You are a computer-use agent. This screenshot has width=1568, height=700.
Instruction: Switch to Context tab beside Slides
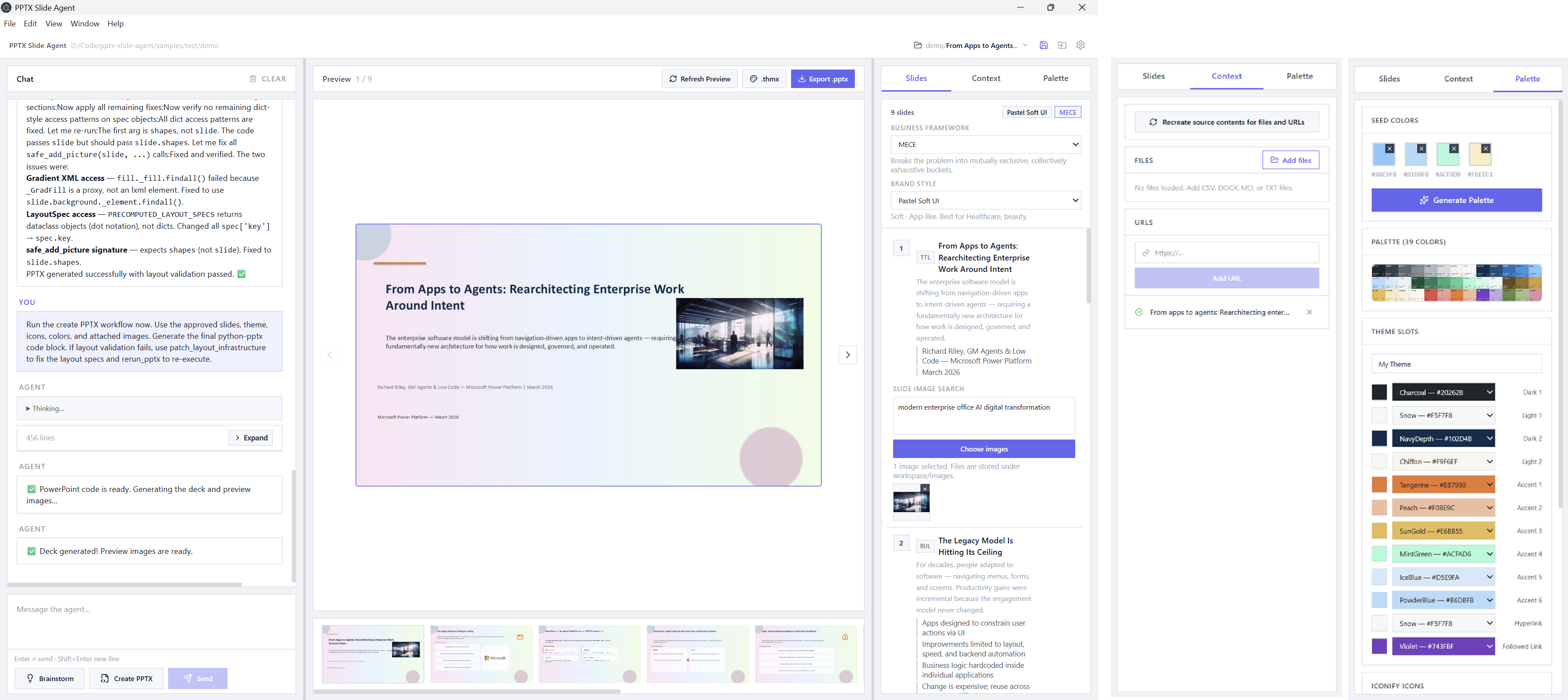(x=985, y=78)
